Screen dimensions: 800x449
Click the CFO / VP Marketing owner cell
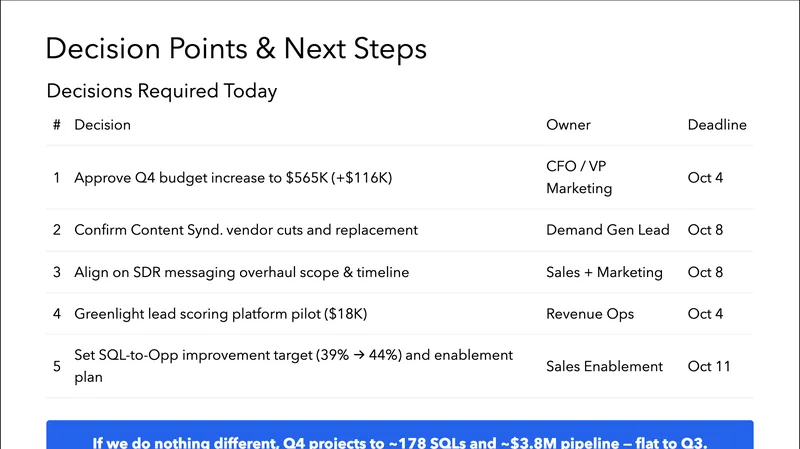pos(578,178)
